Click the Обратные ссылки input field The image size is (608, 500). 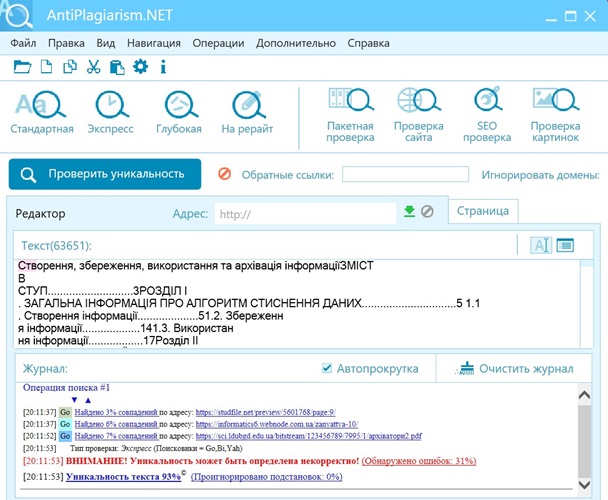[x=405, y=174]
